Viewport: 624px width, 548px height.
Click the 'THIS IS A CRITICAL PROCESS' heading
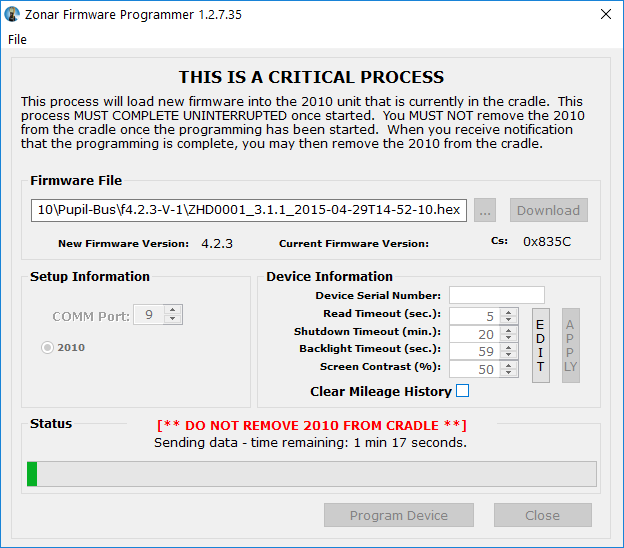[x=311, y=77]
